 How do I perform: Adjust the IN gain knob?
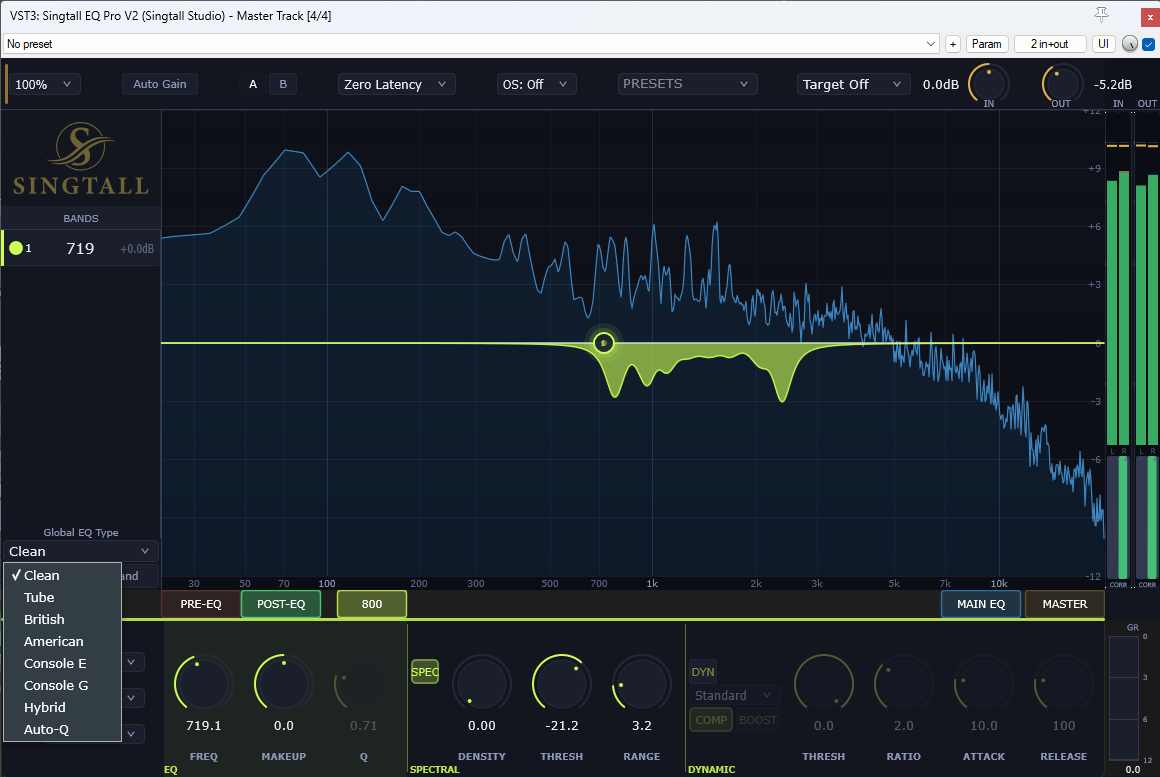point(988,84)
